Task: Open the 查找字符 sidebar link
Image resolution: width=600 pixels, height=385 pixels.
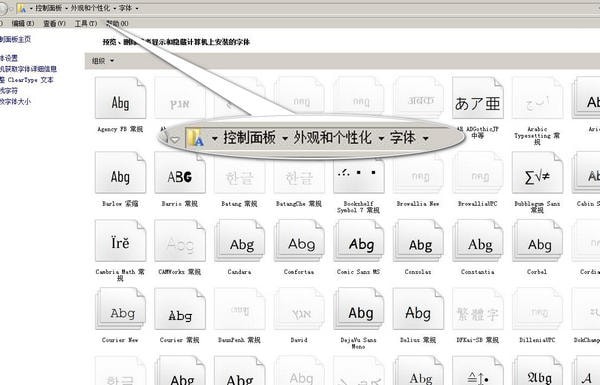Action: point(9,90)
